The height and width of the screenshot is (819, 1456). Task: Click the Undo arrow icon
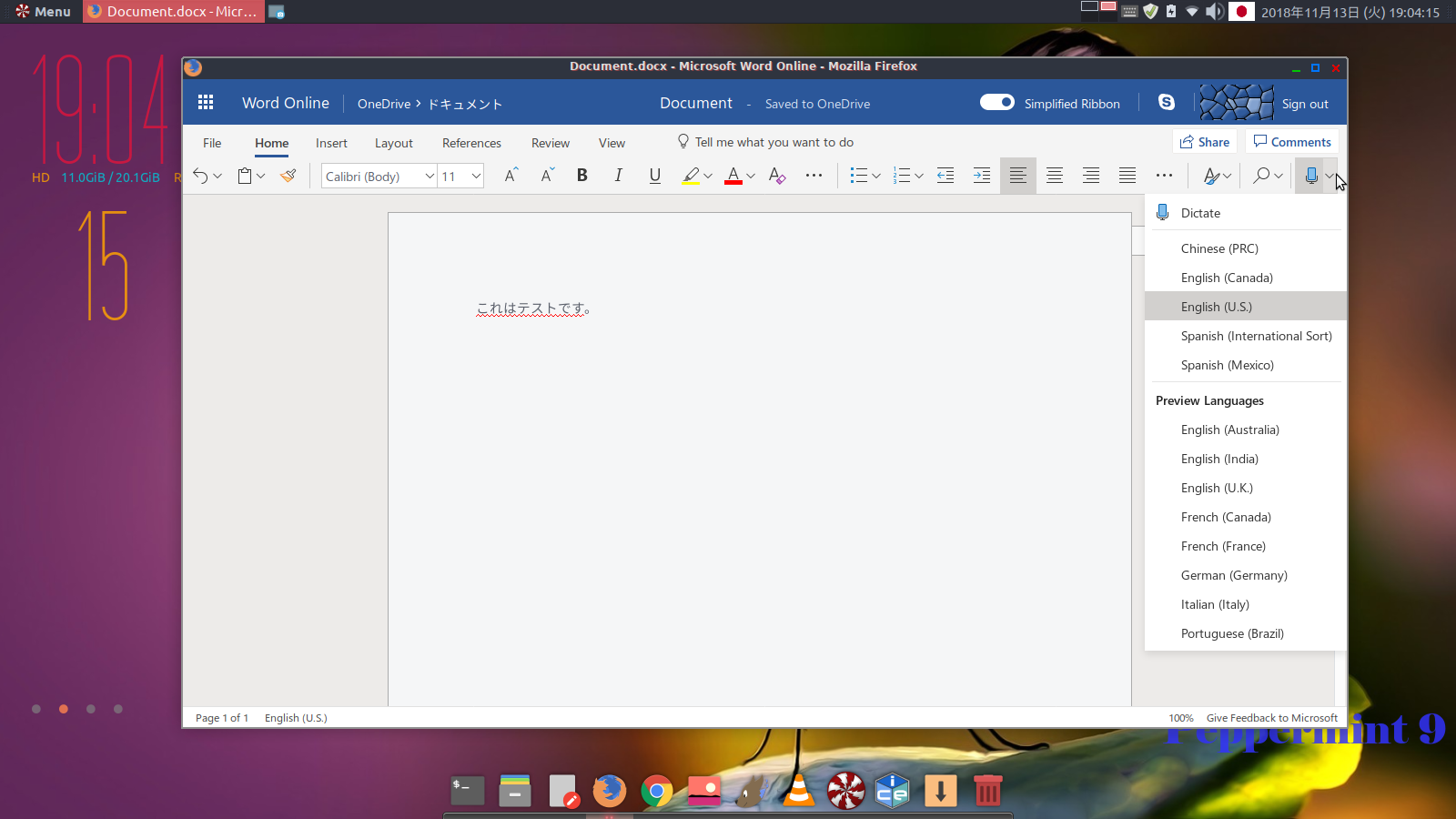[x=200, y=176]
